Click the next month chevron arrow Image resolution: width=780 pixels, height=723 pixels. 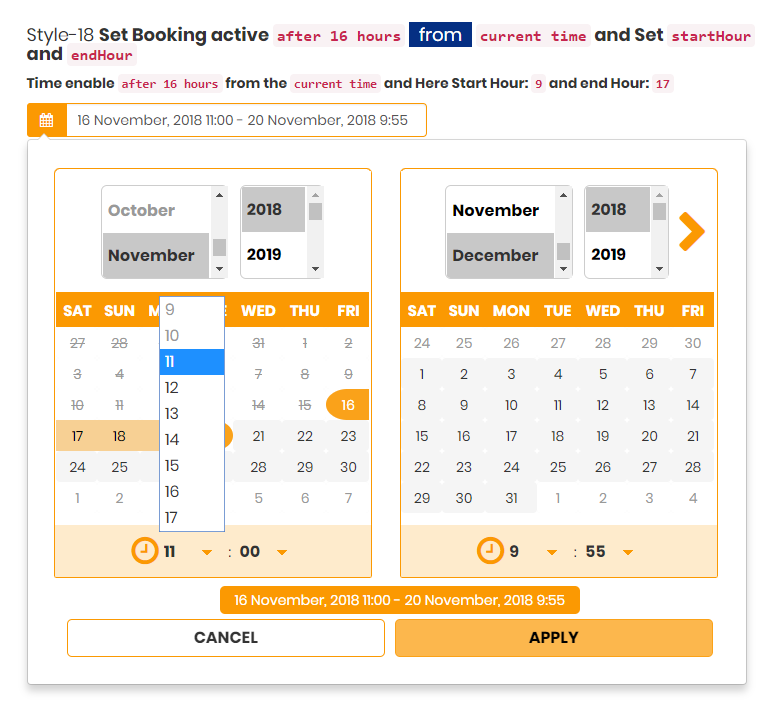pyautogui.click(x=691, y=232)
